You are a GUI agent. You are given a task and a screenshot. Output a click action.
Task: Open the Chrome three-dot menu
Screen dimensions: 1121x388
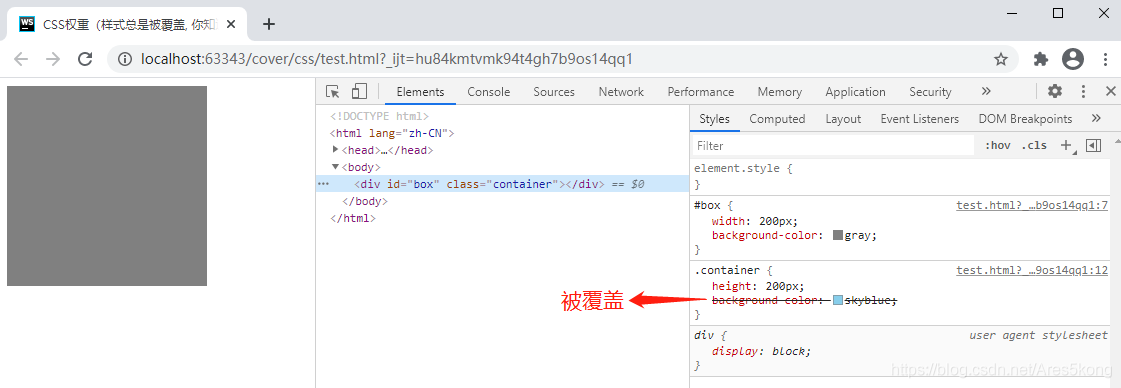click(x=1105, y=59)
